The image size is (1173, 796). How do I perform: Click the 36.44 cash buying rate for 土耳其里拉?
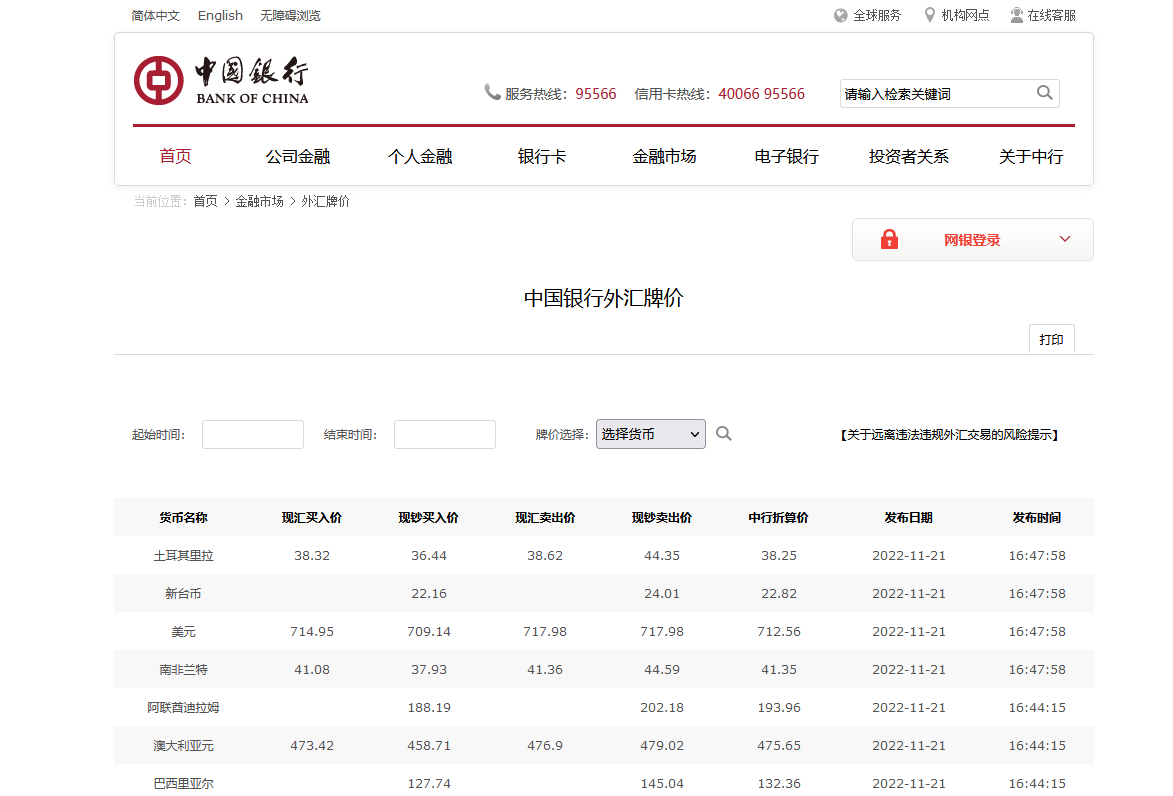tap(429, 556)
